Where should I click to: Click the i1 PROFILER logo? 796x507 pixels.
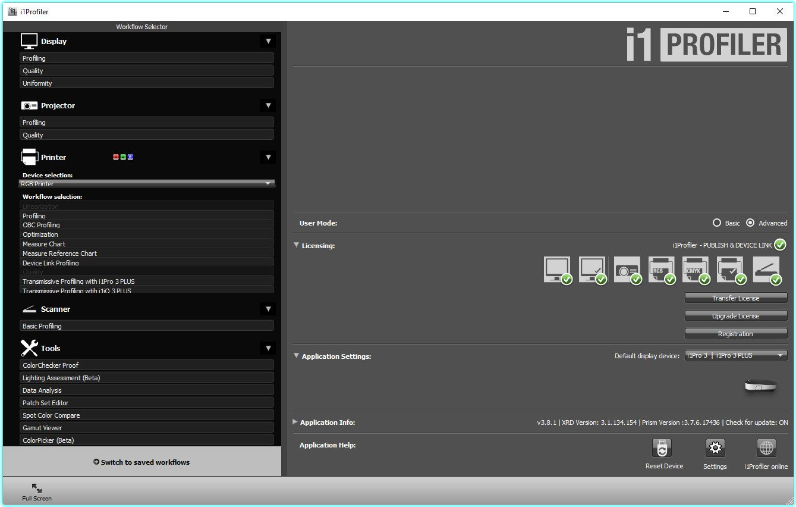point(706,45)
